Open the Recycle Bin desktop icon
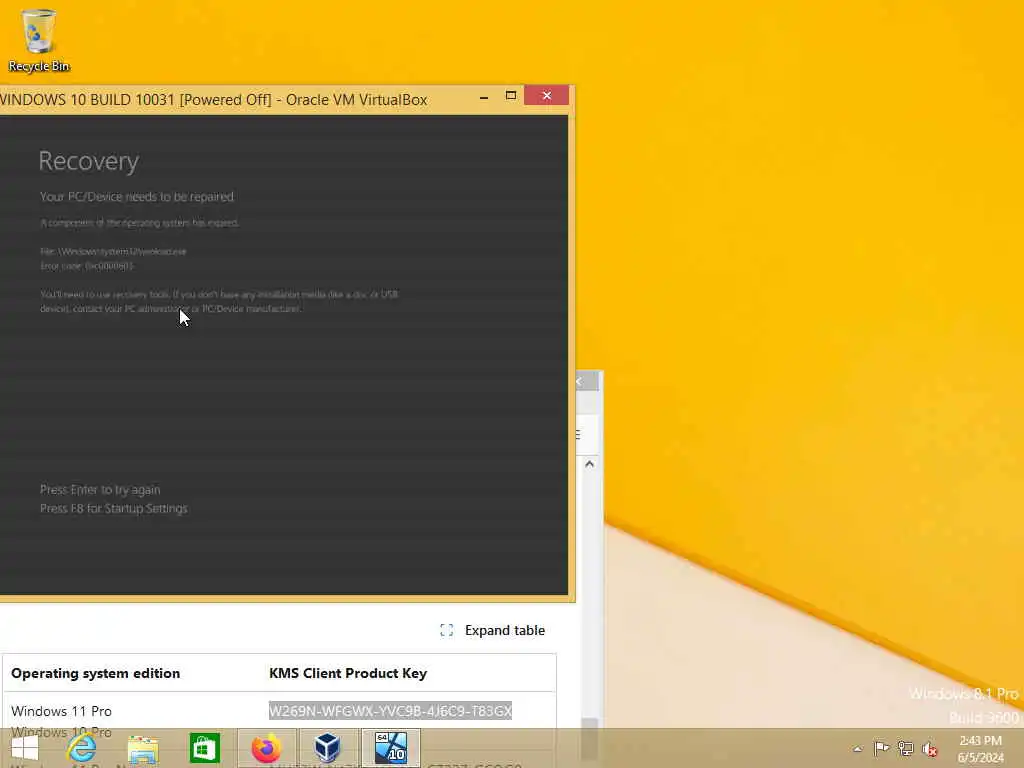 [39, 39]
